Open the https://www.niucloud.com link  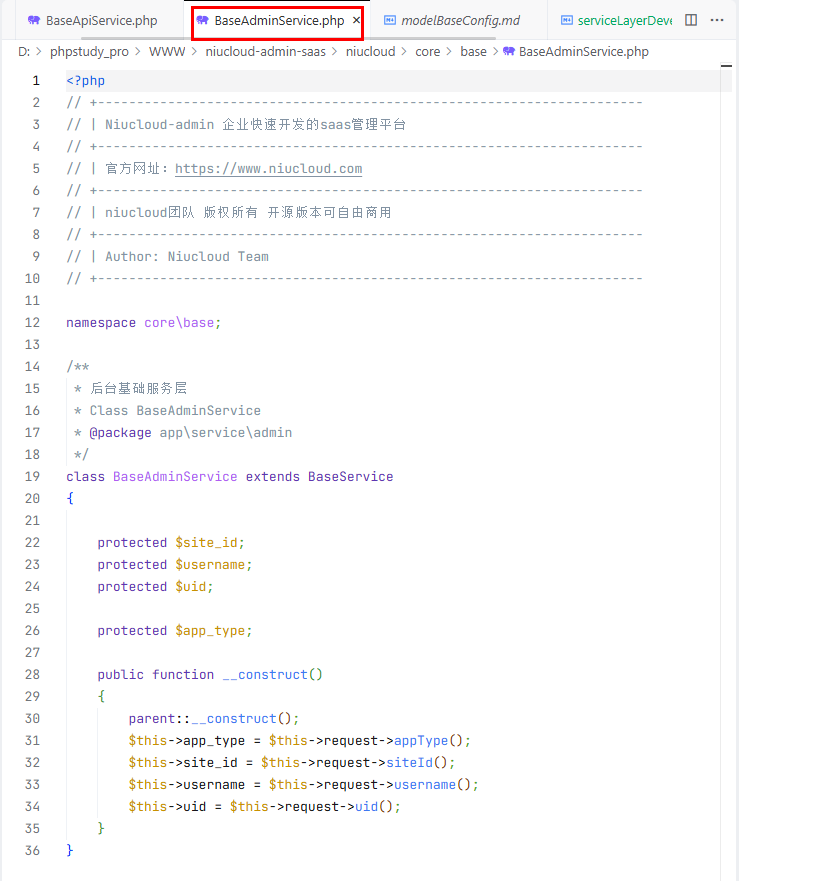268,169
